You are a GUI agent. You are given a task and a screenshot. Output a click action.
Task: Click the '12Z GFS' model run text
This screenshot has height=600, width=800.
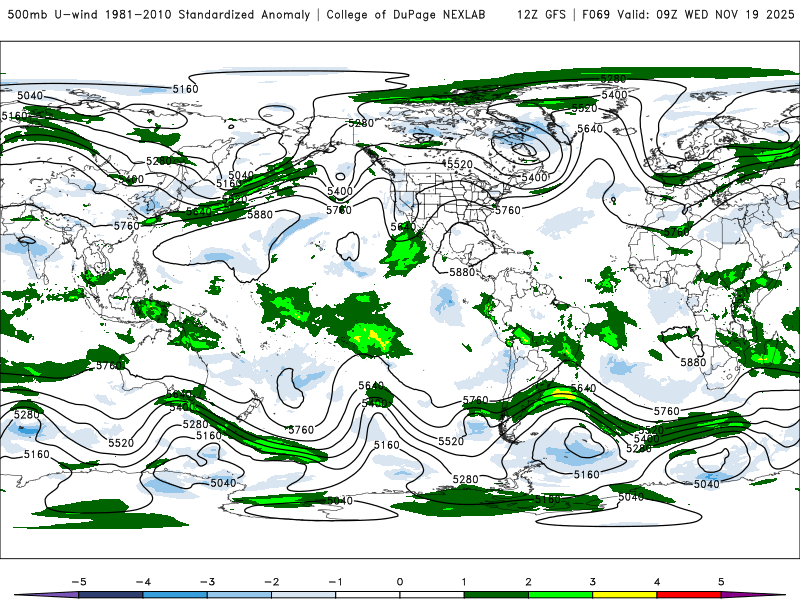tap(541, 15)
